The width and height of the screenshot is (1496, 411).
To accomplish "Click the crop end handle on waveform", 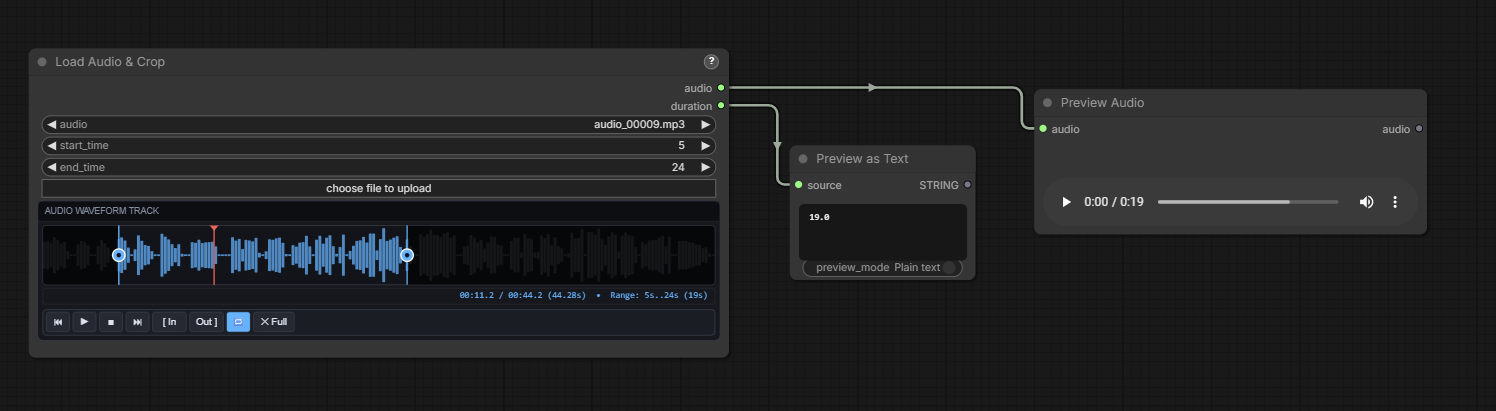I will coord(407,255).
